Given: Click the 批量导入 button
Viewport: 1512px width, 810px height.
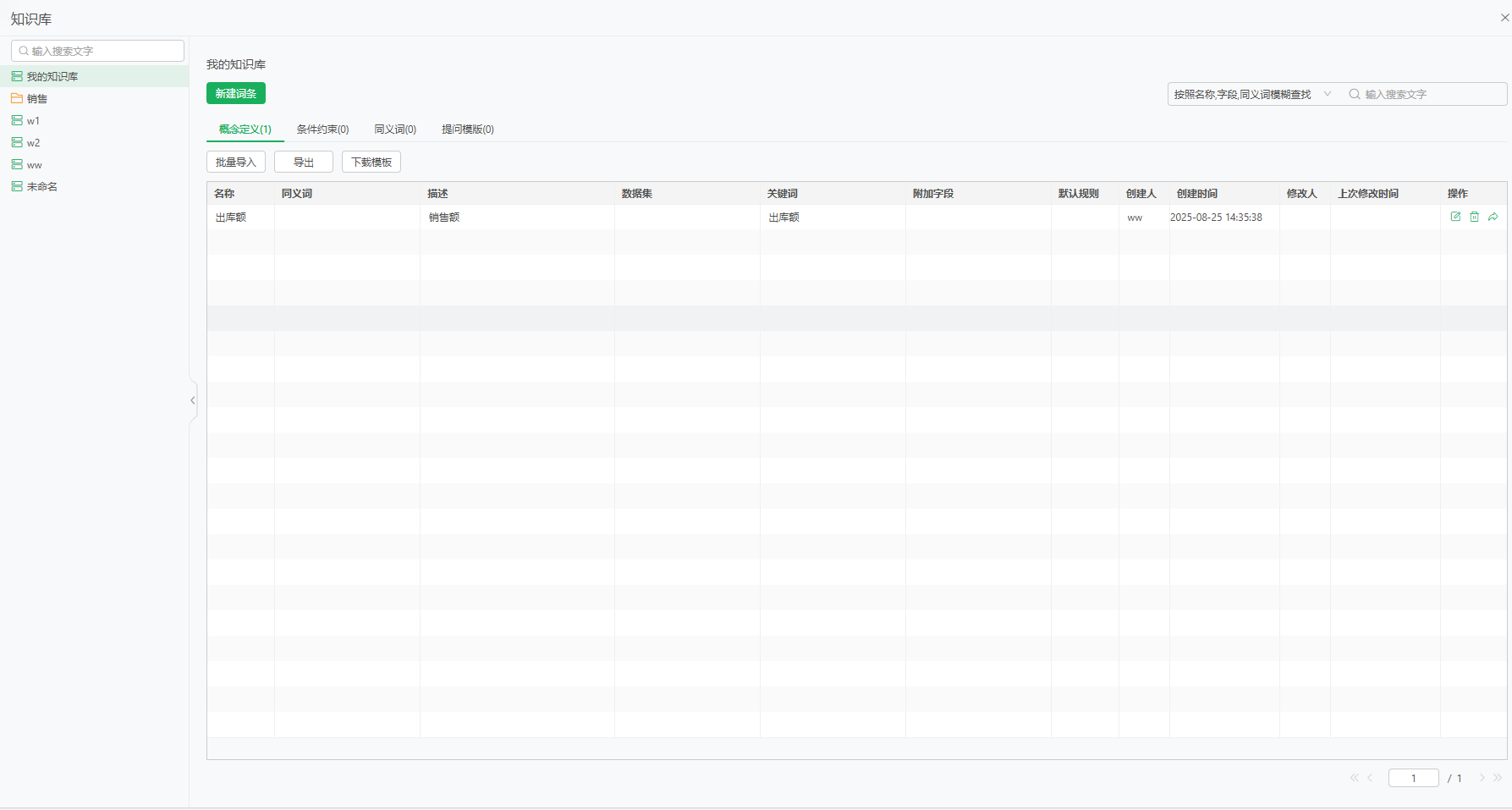Looking at the screenshot, I should [x=236, y=163].
